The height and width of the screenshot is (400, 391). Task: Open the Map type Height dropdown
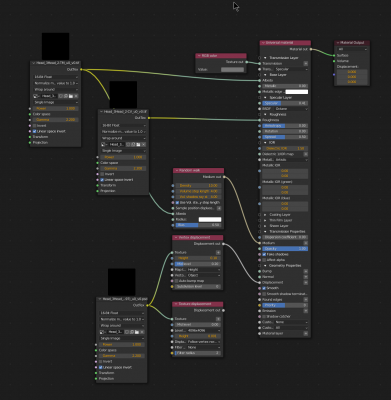(204, 270)
